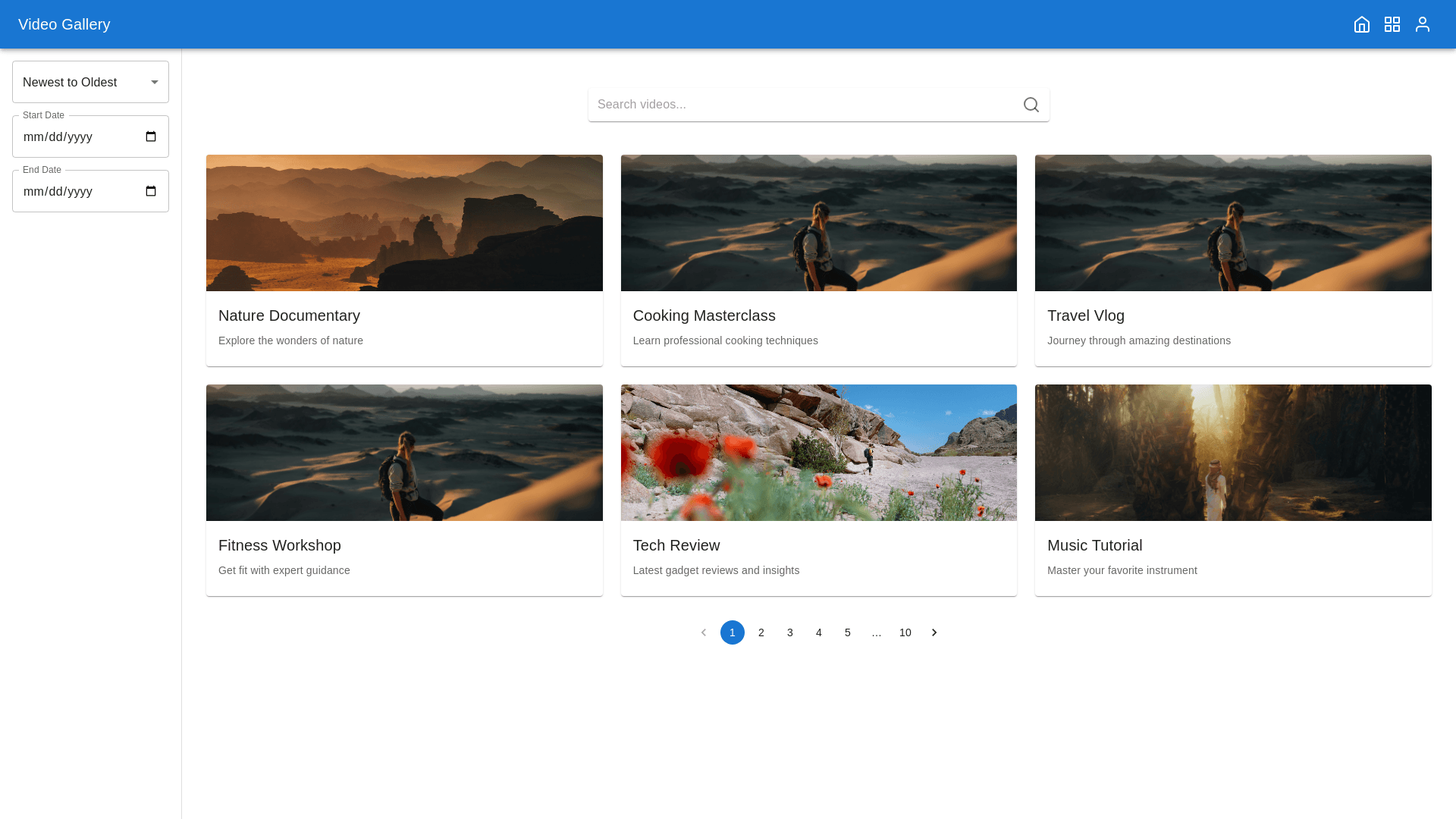Jump to page 10
Viewport: 1456px width, 819px height.
pos(905,632)
